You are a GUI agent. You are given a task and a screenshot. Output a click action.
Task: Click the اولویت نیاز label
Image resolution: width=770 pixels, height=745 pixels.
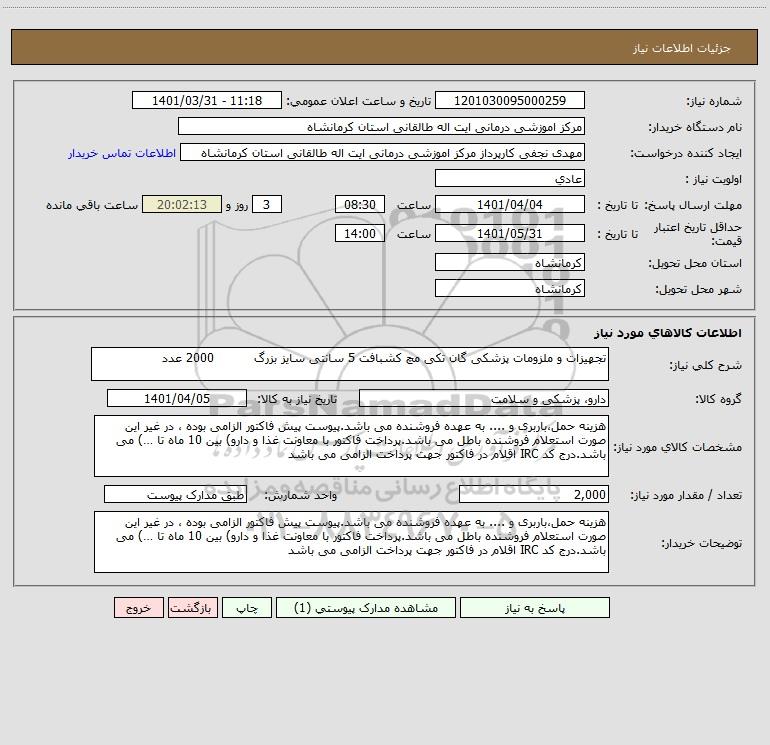tap(714, 179)
